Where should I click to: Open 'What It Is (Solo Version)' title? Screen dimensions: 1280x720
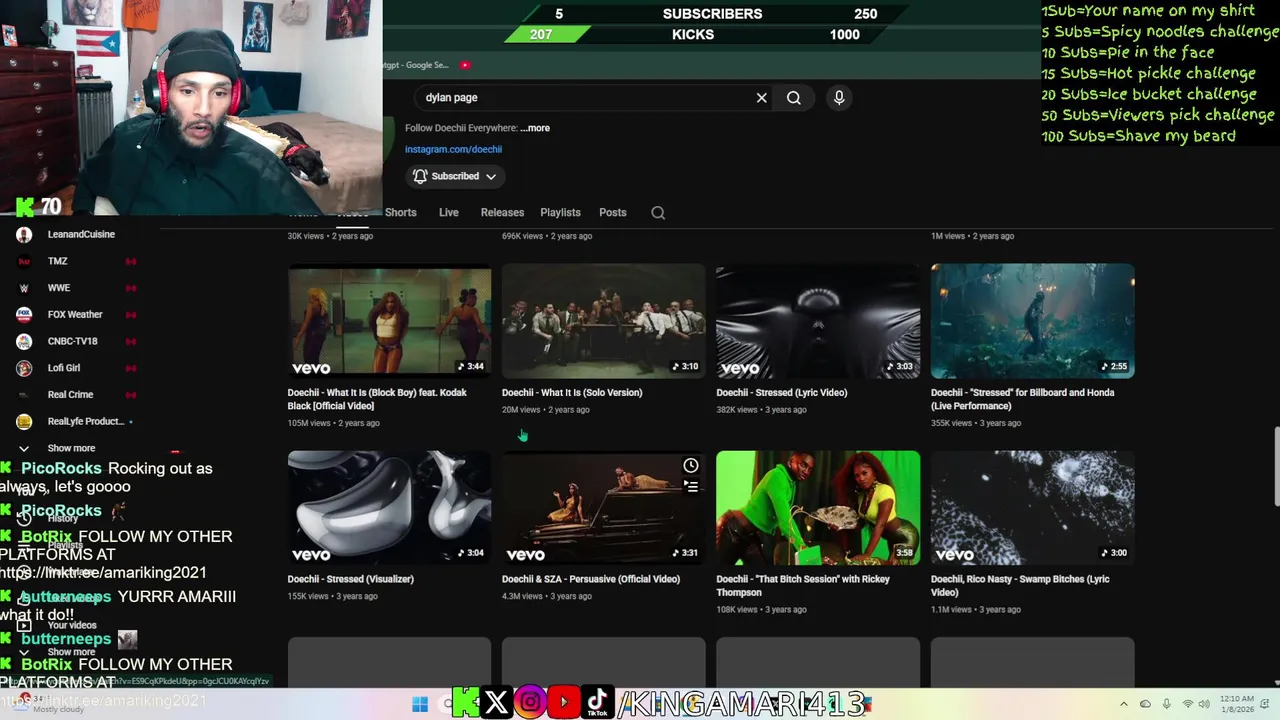tap(572, 393)
